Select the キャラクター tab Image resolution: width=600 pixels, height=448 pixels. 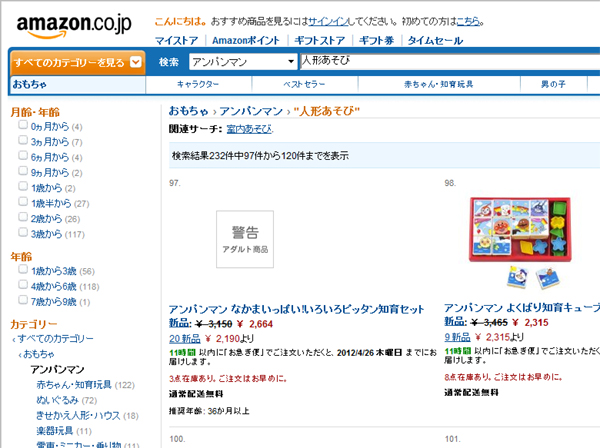198,84
